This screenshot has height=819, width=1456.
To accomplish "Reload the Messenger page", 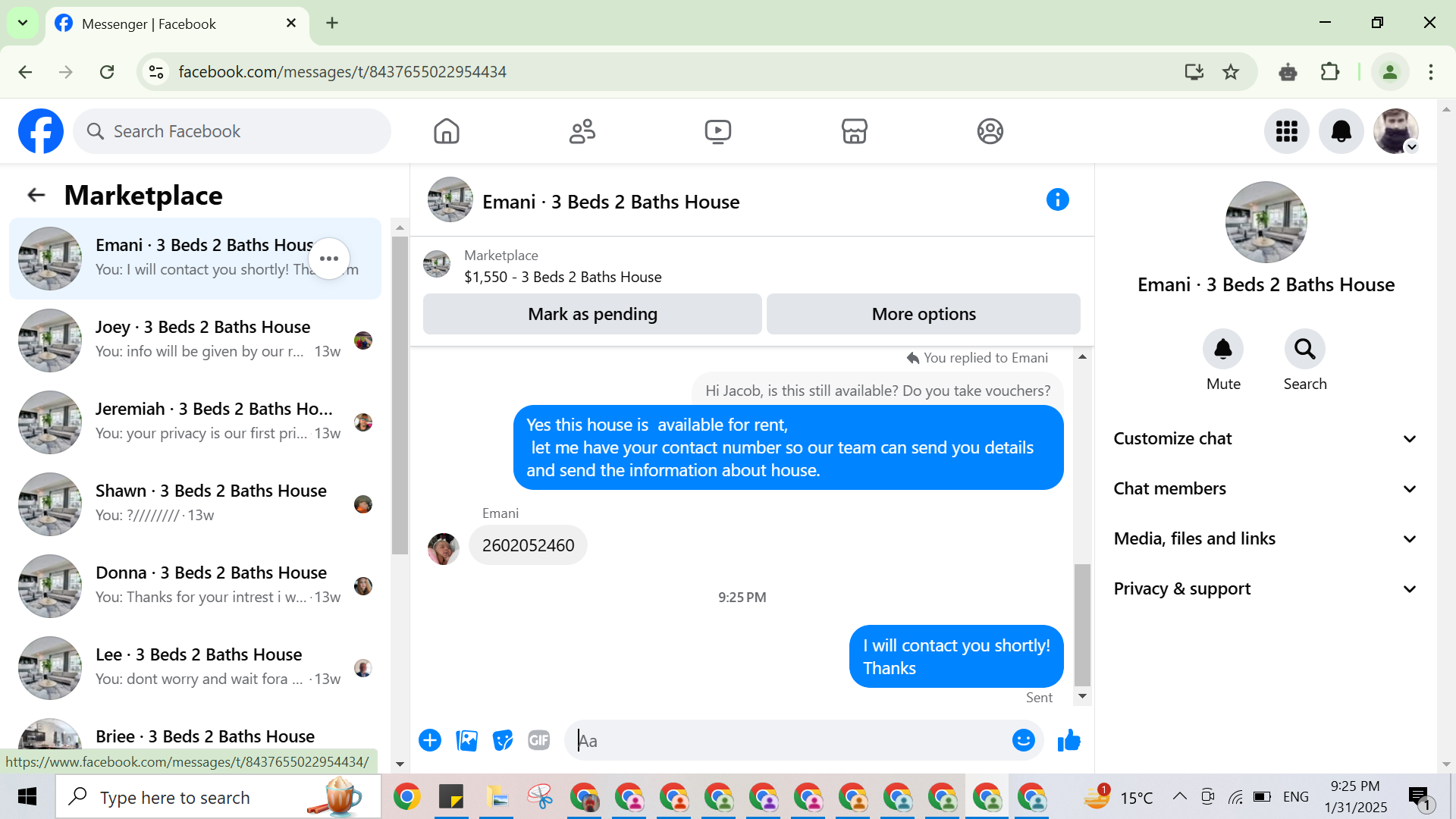I will 107,72.
